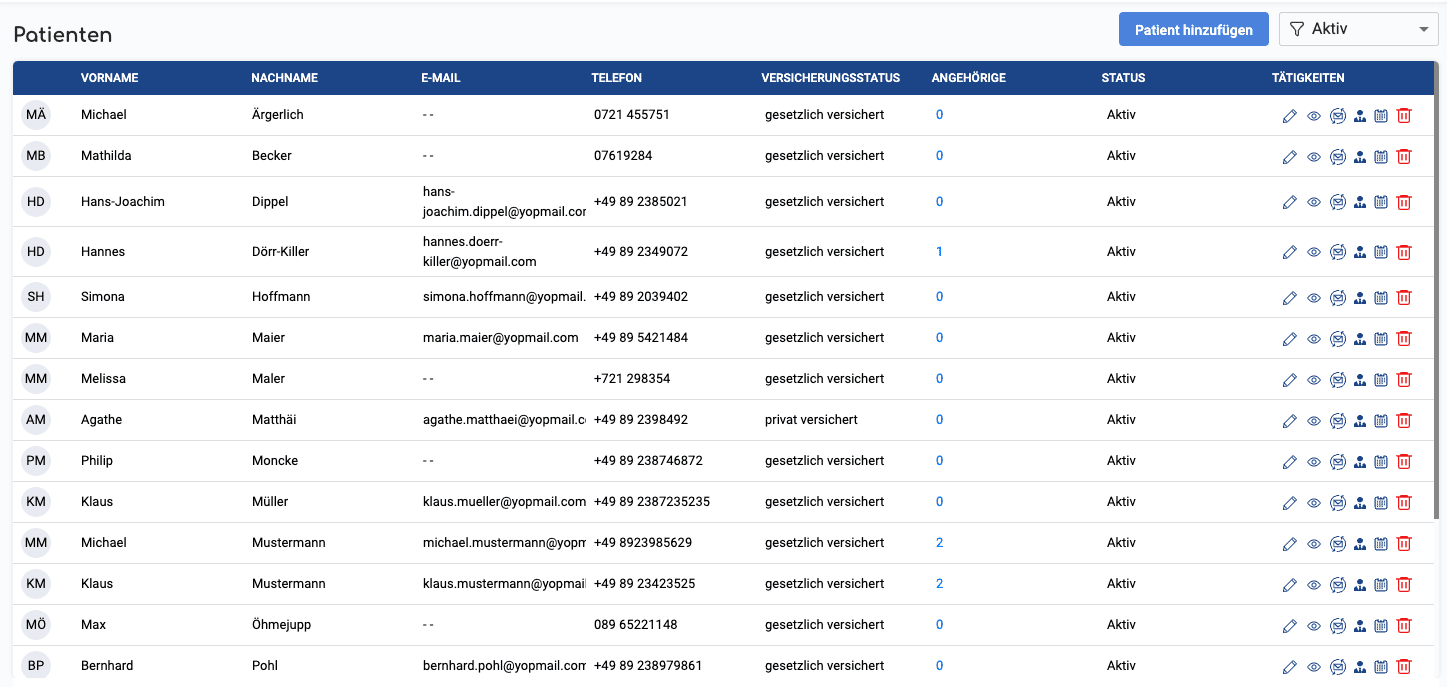
Task: Open the calendar icon in Hans-Joachim Dippel row
Action: click(x=1381, y=203)
